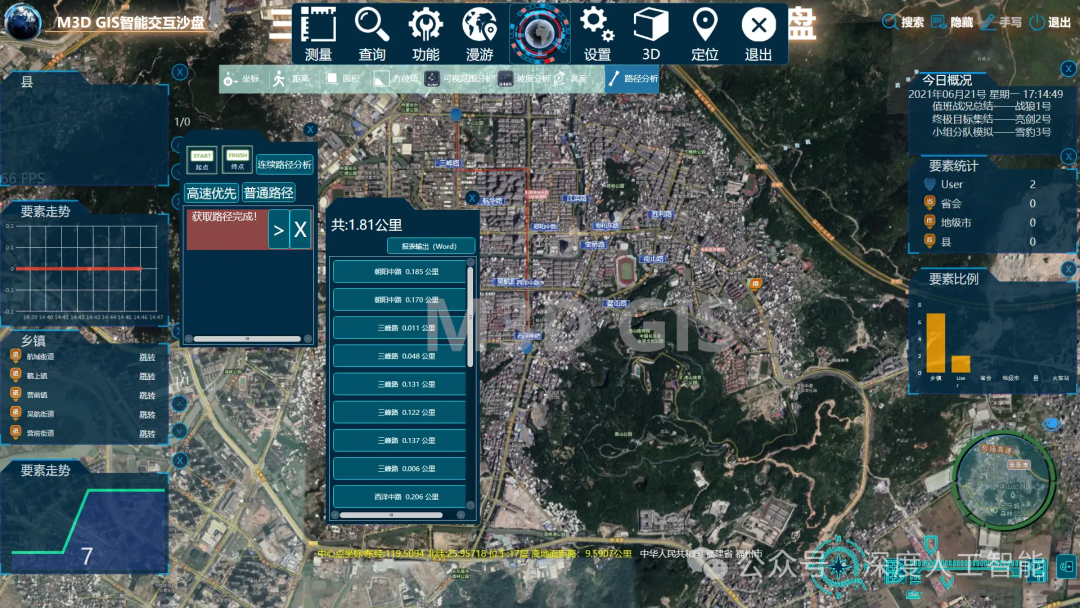Toggle the eye visibility icon above minimap
This screenshot has width=1080, height=608.
coord(1052,424)
